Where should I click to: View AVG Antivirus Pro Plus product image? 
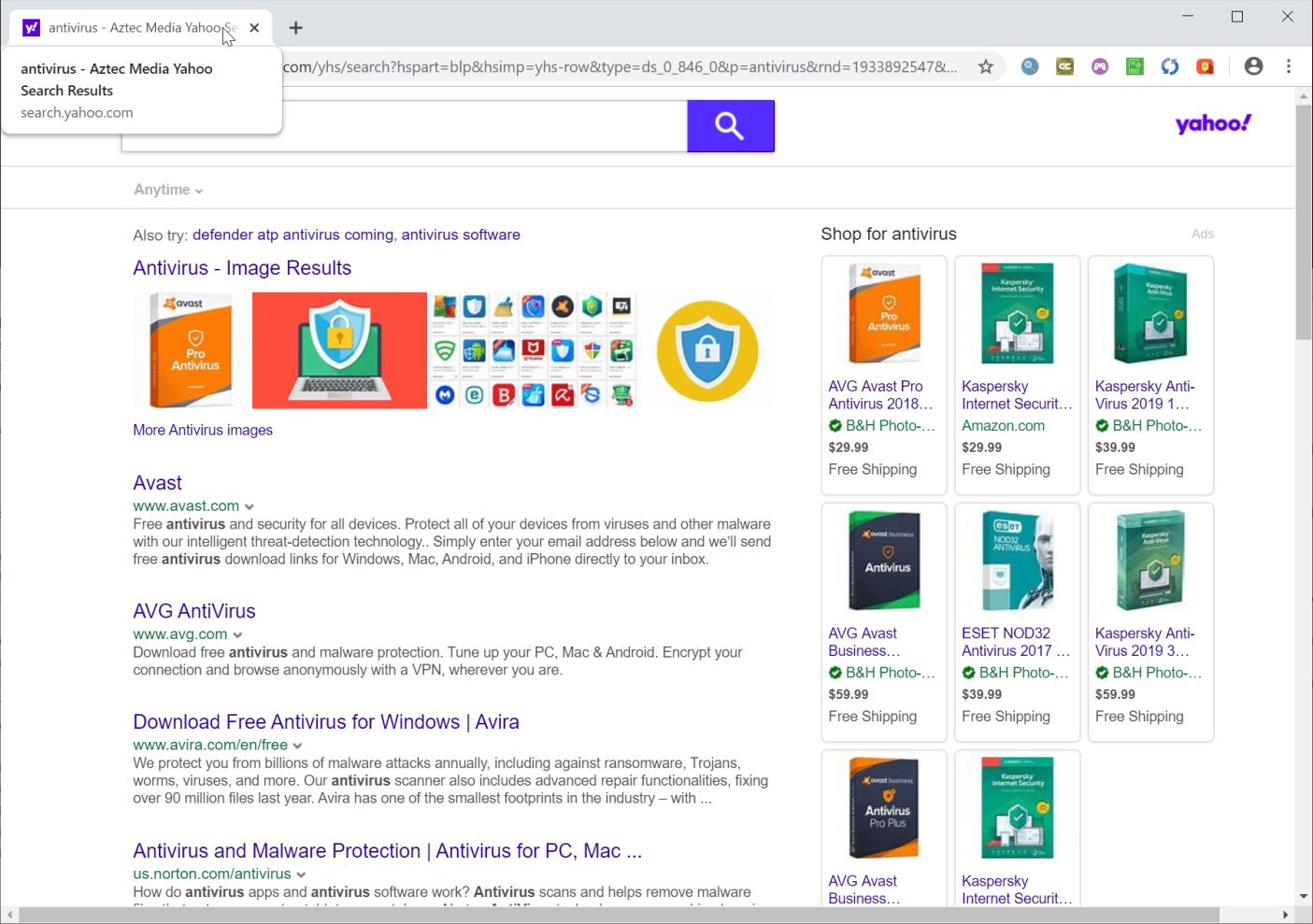tap(884, 809)
